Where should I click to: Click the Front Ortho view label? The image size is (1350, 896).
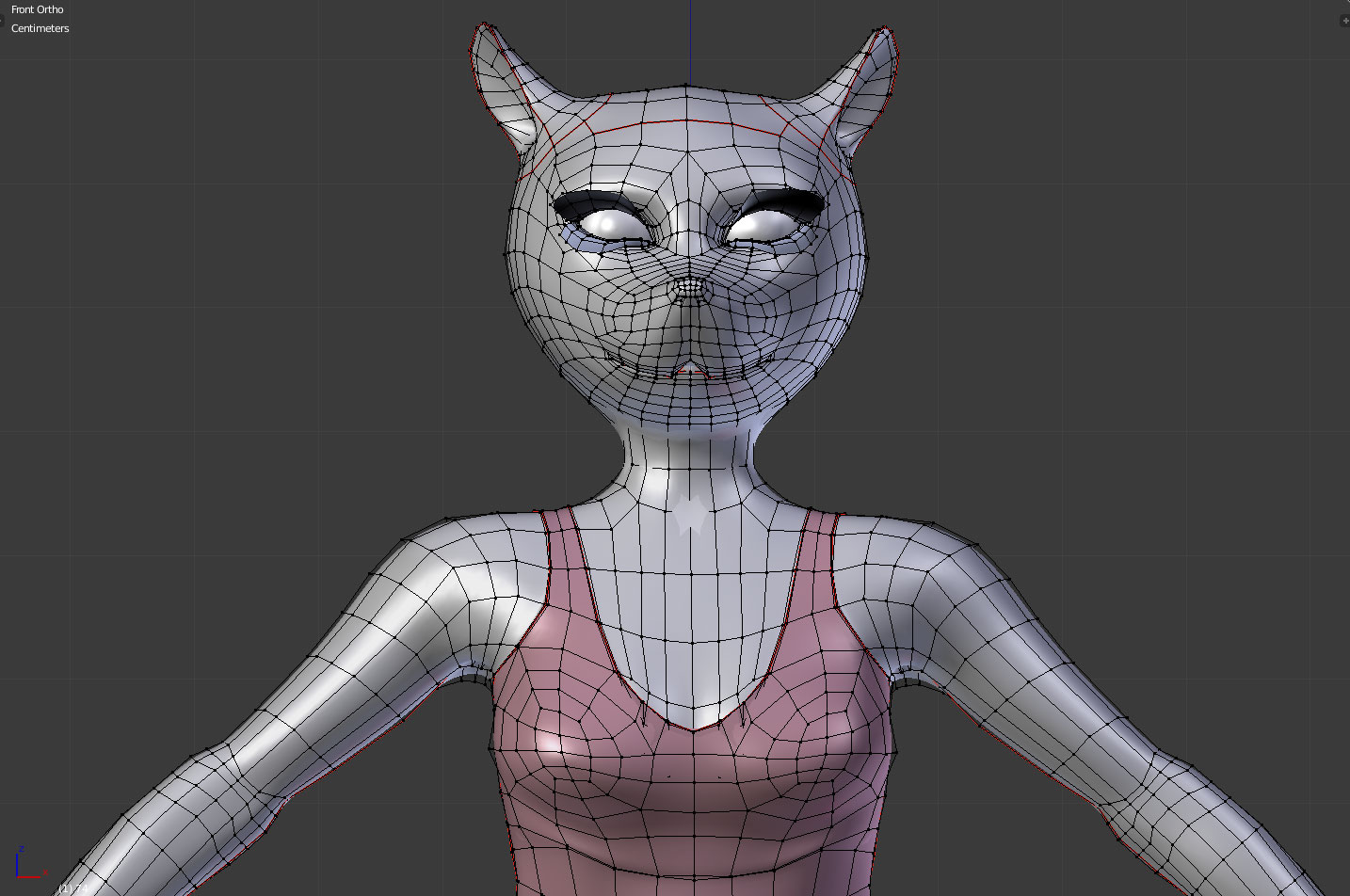point(38,9)
